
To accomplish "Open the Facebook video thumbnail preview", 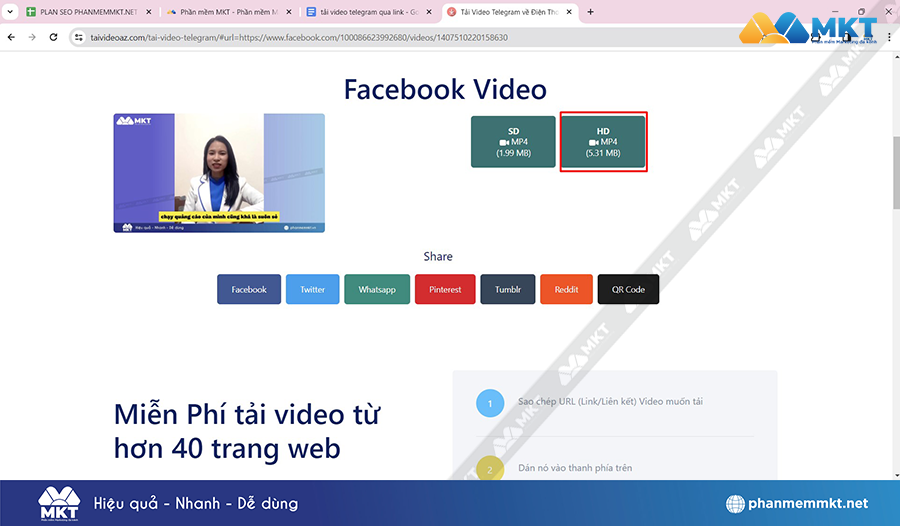I will [219, 173].
